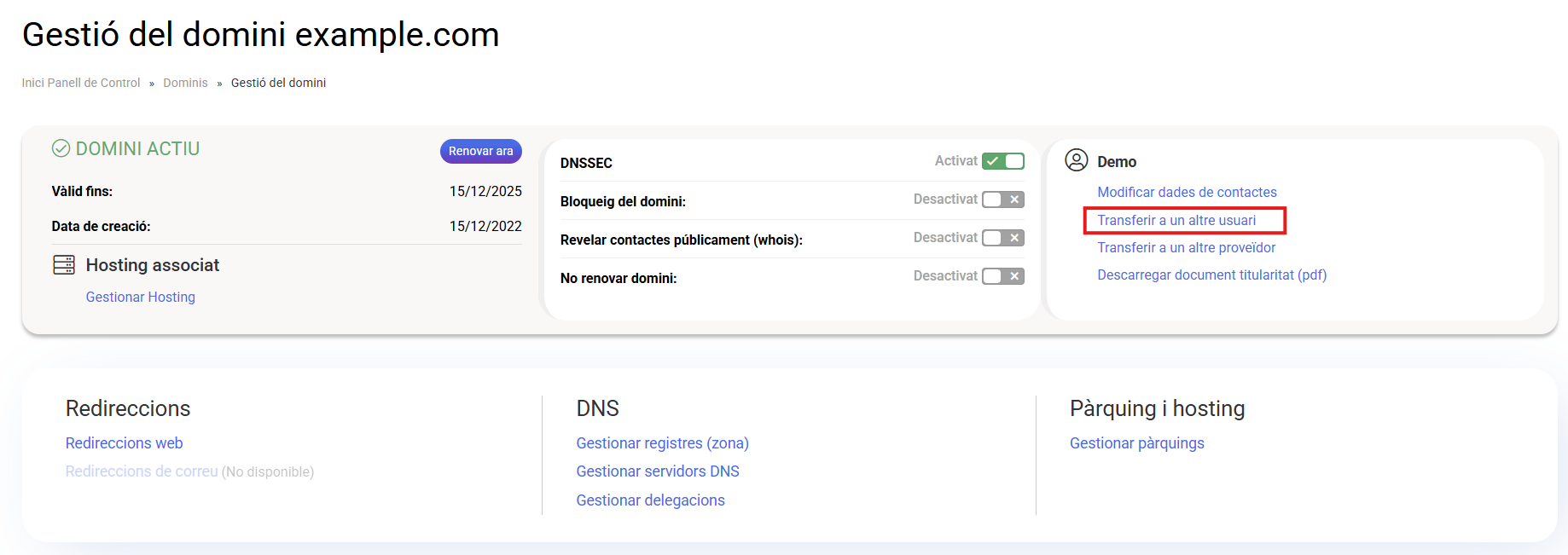Viewport: 1568px width, 555px height.
Task: Click the green domain active checkmark icon
Action: tap(61, 149)
